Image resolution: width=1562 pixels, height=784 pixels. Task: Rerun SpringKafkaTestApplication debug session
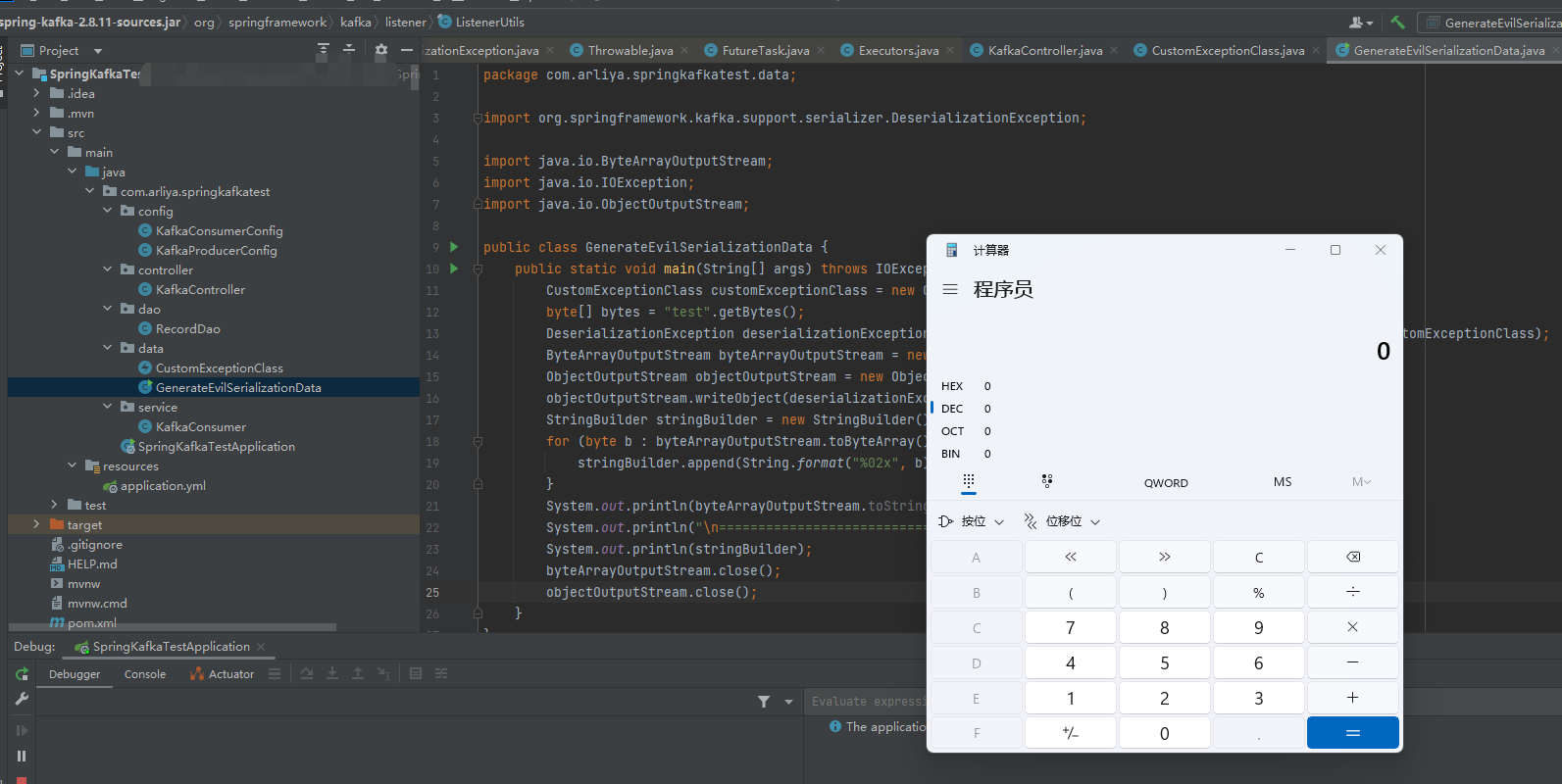coord(22,674)
